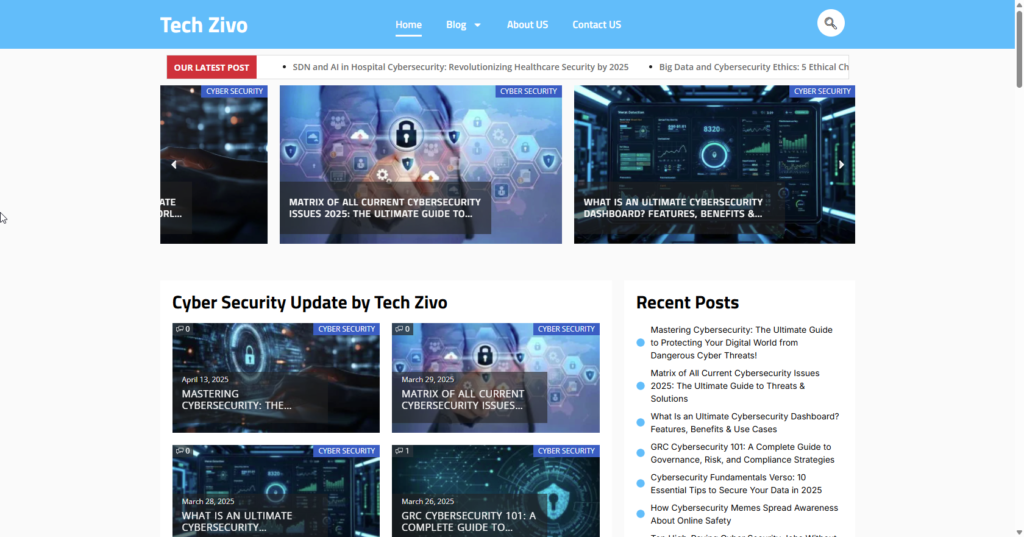Open the Home menu item

click(408, 25)
